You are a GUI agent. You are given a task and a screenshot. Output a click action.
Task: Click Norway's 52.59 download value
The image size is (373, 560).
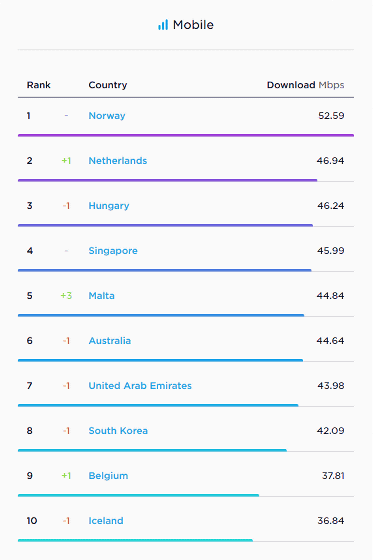[331, 116]
